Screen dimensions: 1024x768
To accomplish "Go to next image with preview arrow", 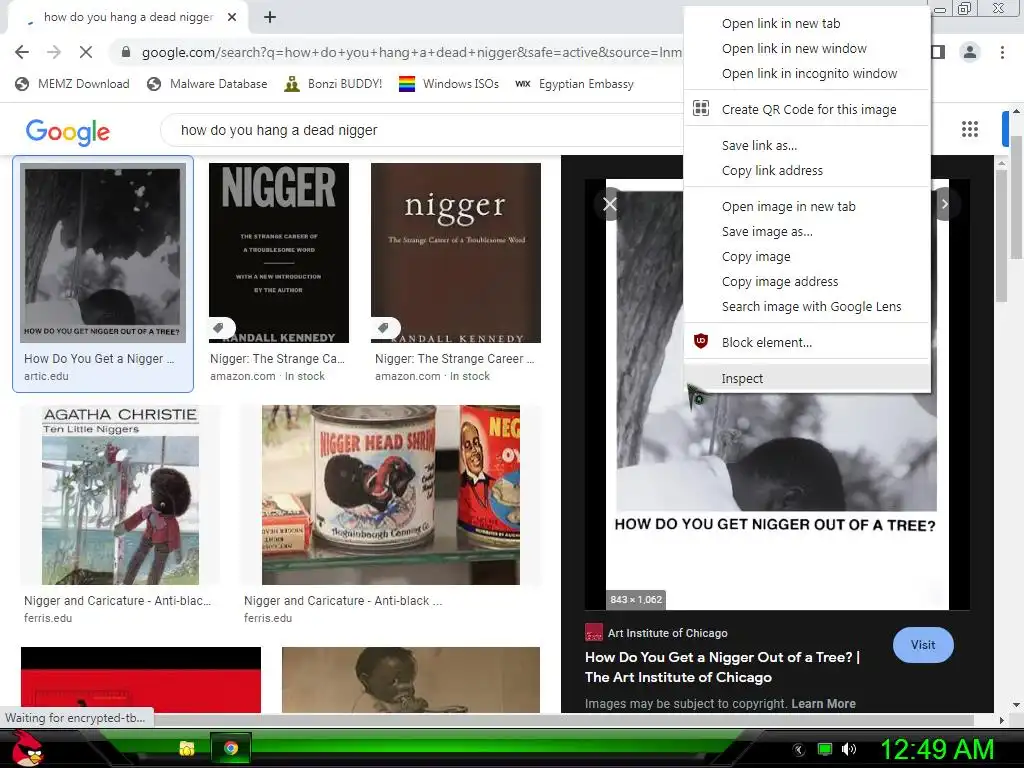I will pos(944,204).
